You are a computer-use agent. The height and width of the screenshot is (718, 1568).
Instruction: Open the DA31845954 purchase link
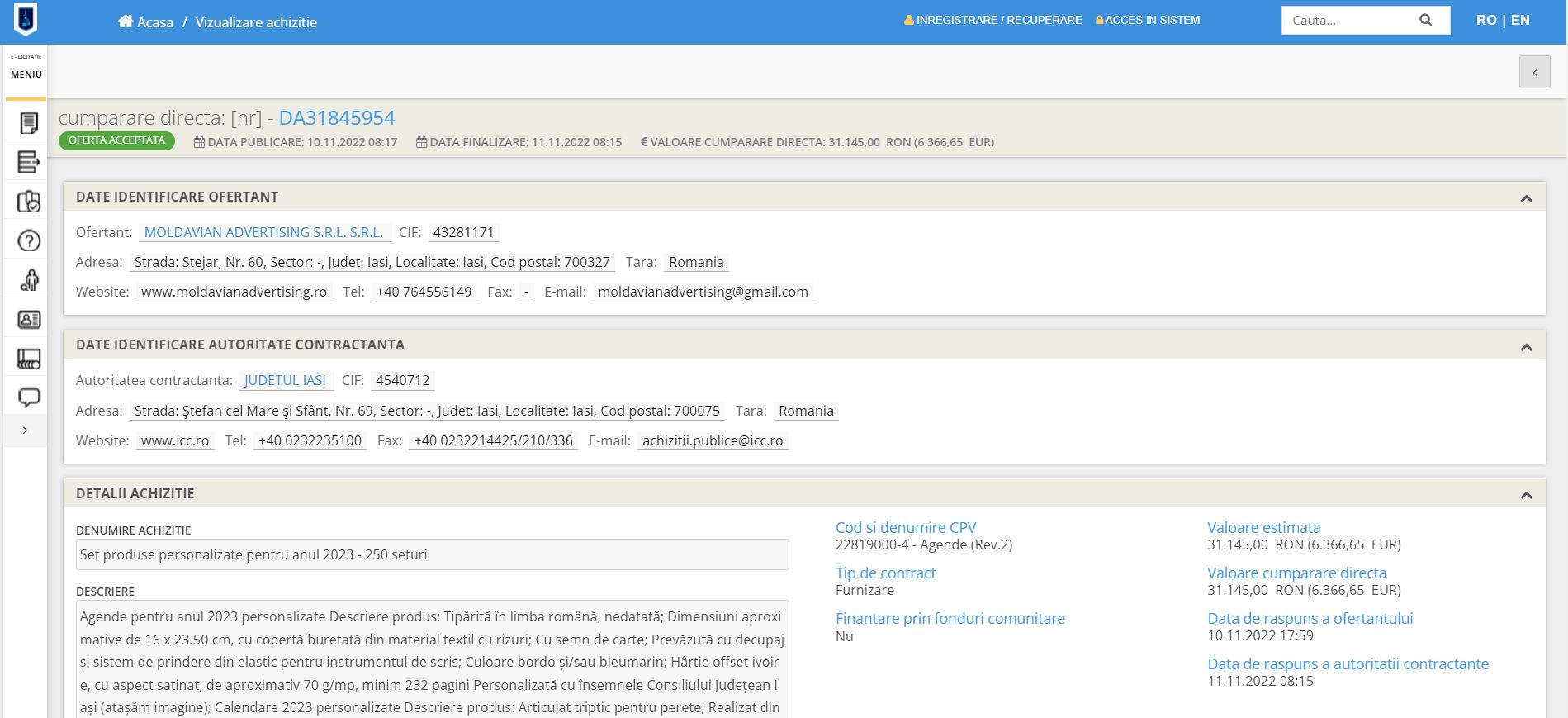pos(337,117)
